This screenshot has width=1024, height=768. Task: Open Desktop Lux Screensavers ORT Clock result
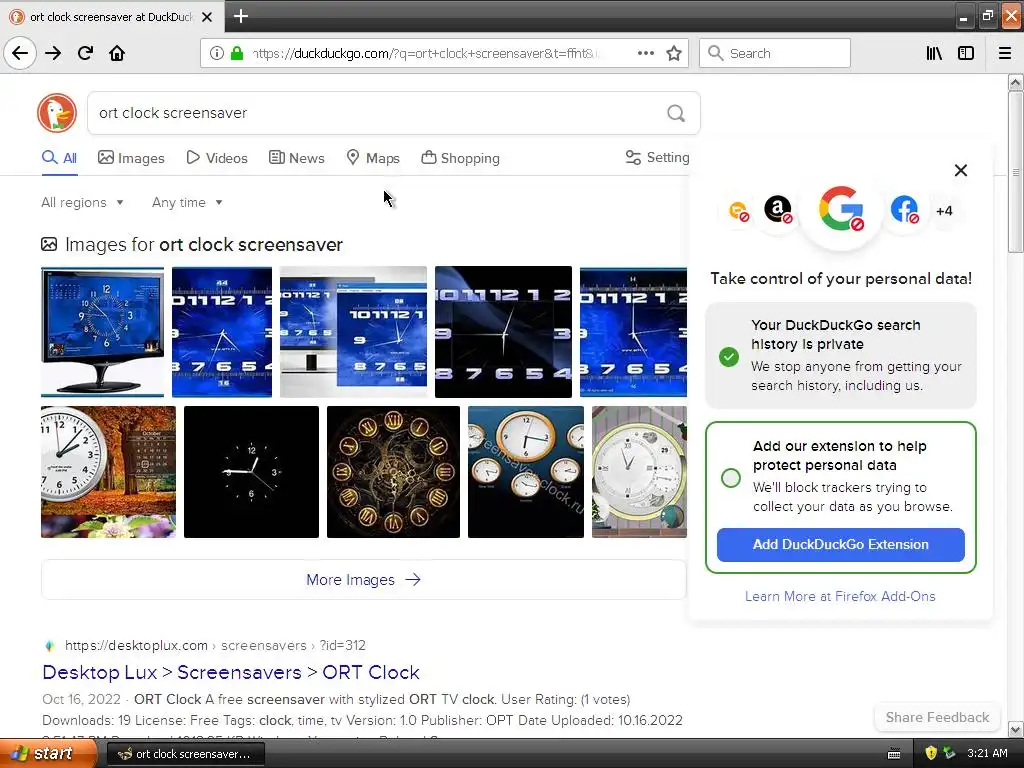point(231,672)
